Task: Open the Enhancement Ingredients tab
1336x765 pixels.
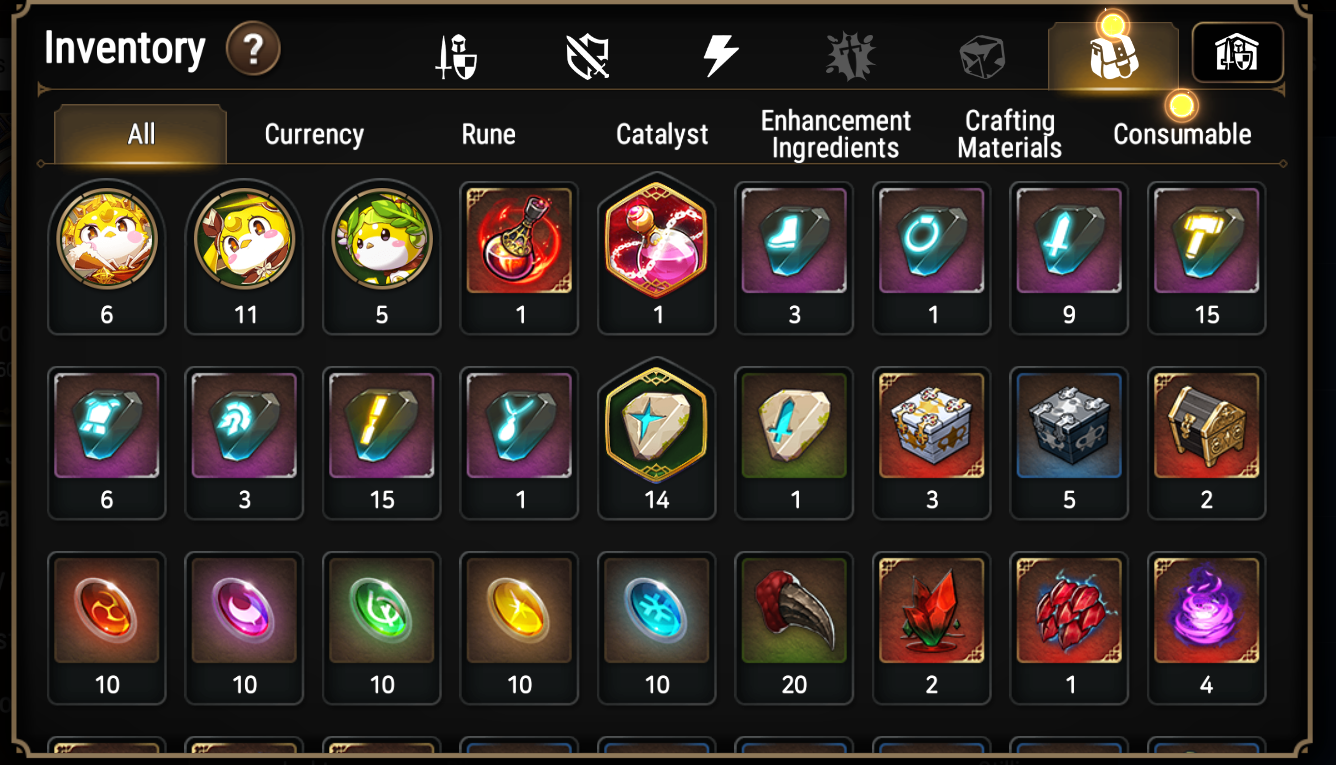Action: pyautogui.click(x=836, y=135)
